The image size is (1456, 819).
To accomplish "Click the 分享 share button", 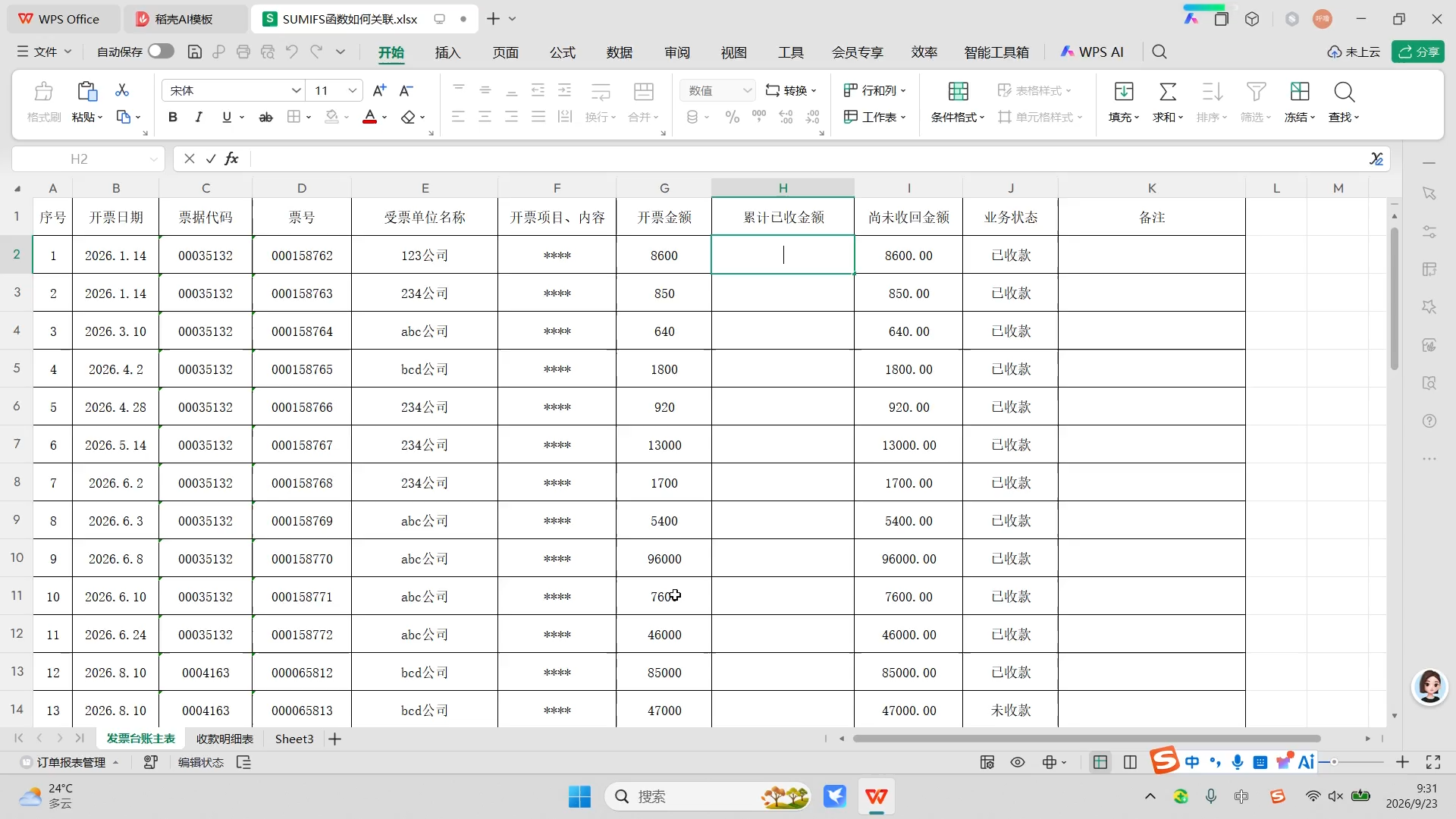I will tap(1418, 52).
